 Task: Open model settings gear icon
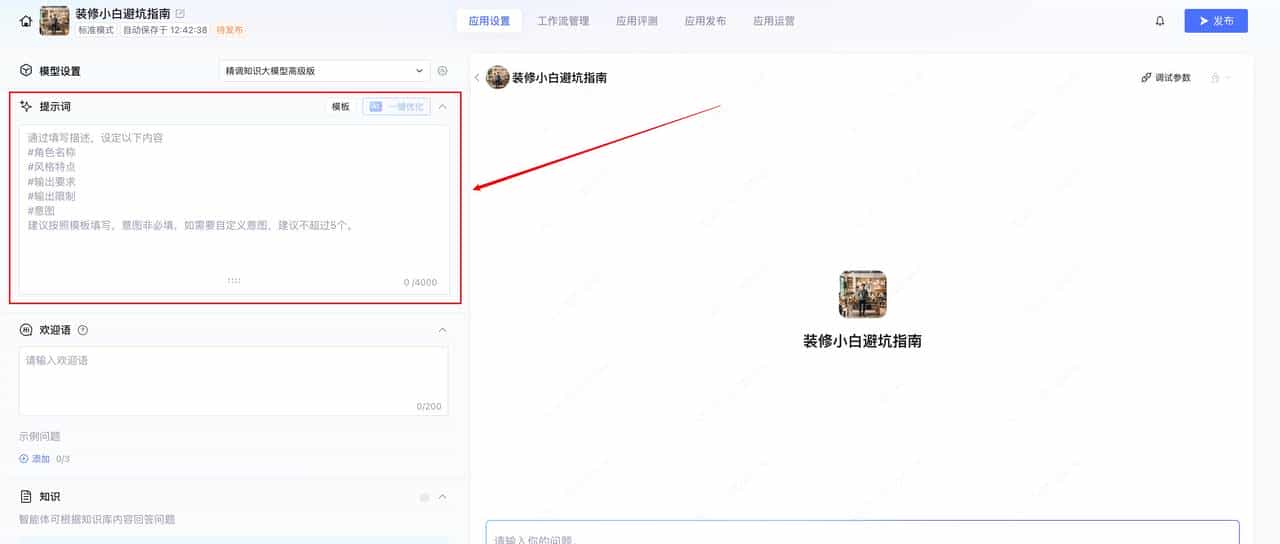click(443, 71)
